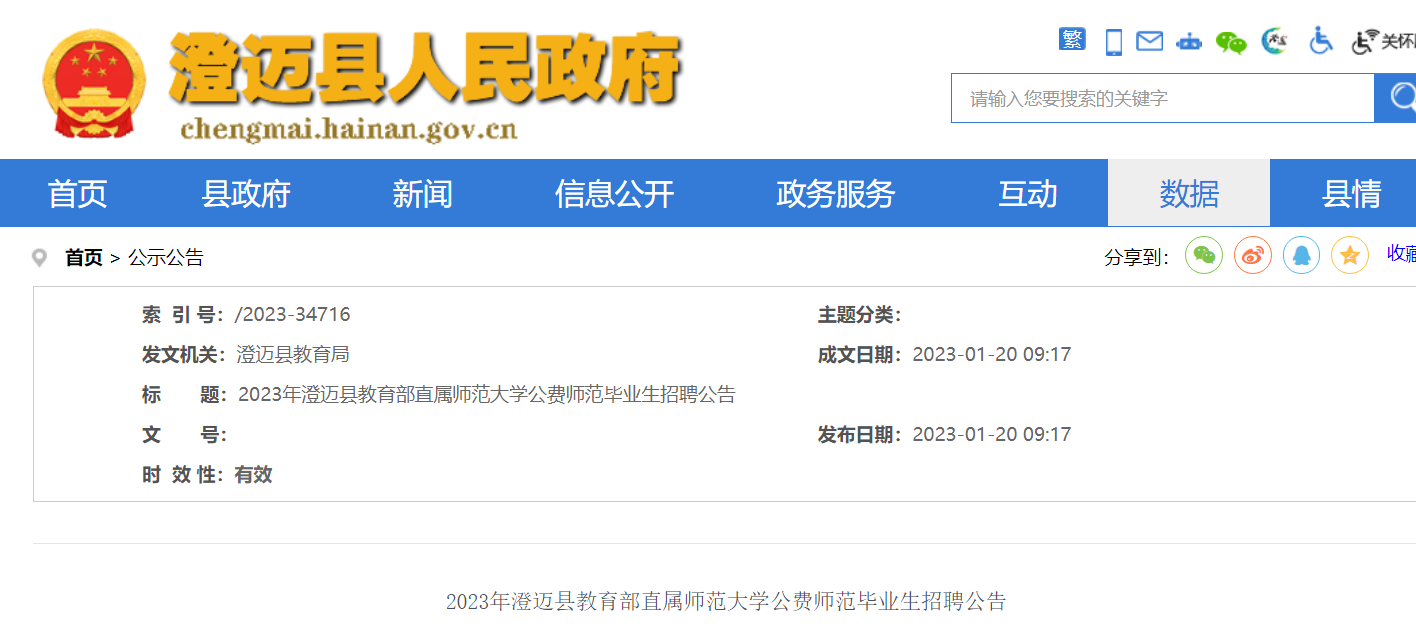
Task: Share to QQ via blue penguin icon
Action: [x=1301, y=256]
